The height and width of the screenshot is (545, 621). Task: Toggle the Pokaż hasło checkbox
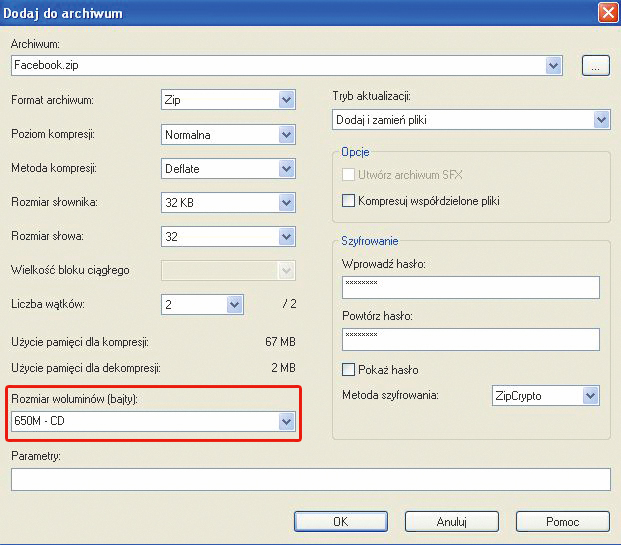(x=349, y=369)
